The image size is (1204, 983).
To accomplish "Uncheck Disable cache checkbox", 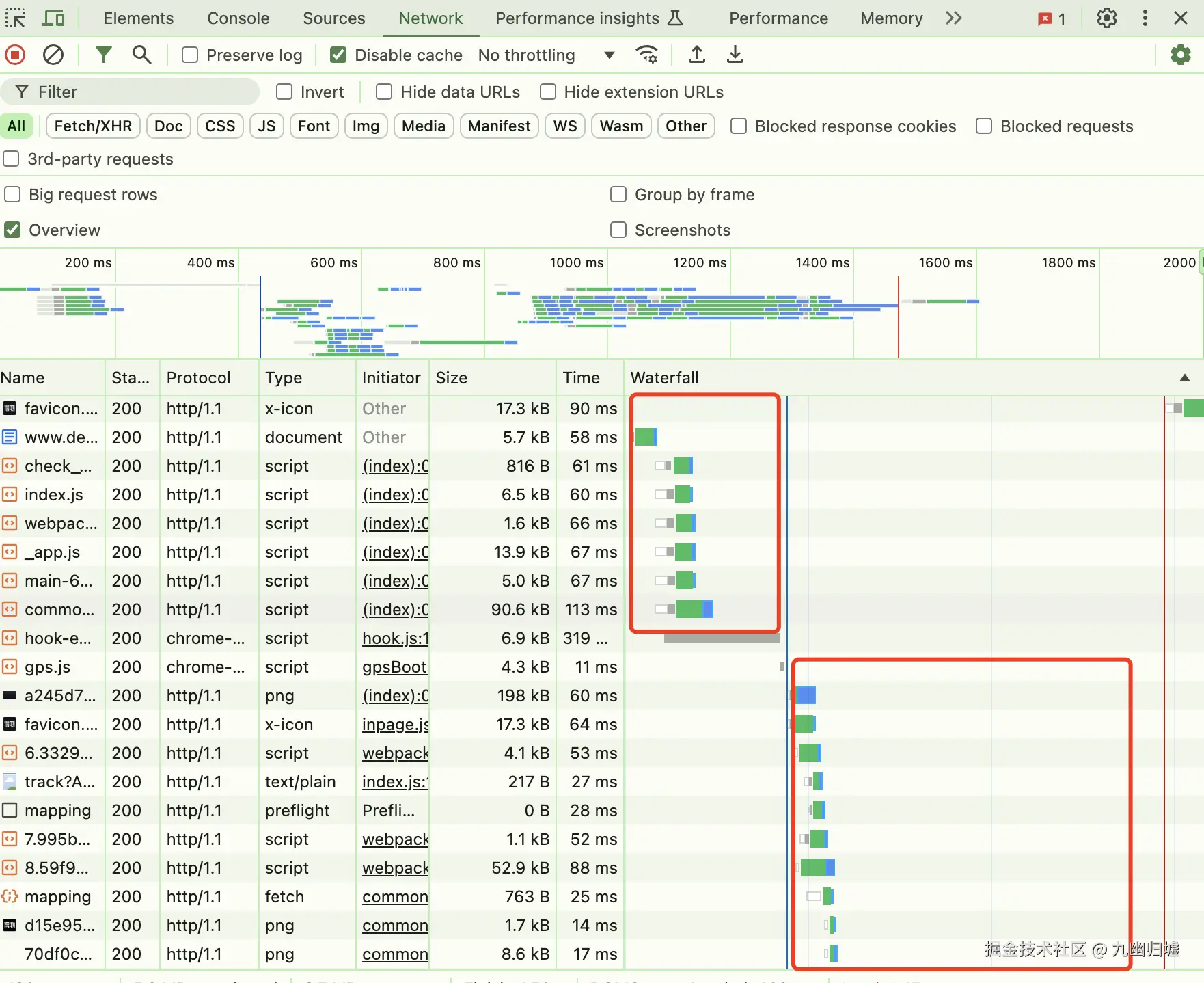I will point(338,55).
